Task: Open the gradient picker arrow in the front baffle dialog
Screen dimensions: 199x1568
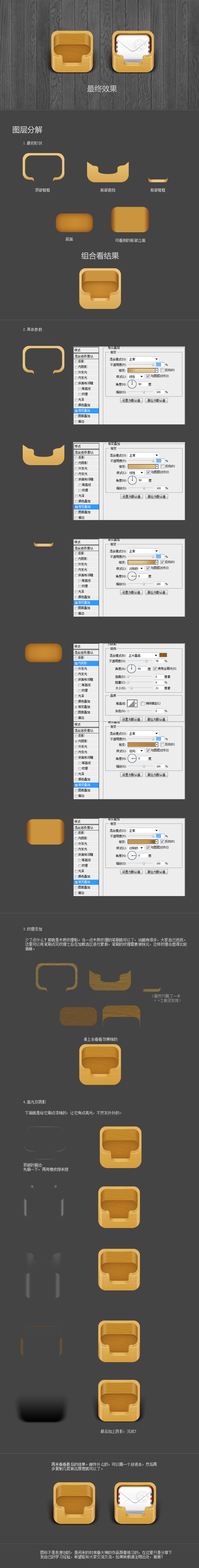Action: [x=157, y=466]
